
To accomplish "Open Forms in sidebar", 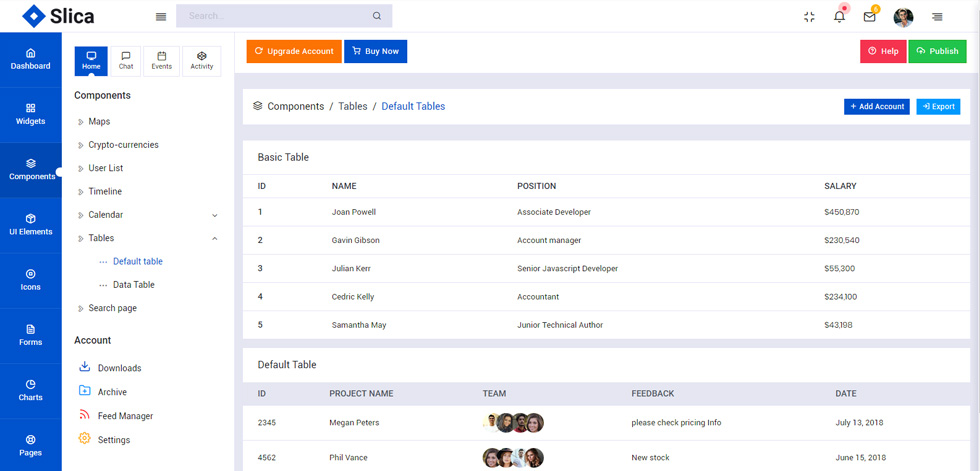I will (x=31, y=335).
